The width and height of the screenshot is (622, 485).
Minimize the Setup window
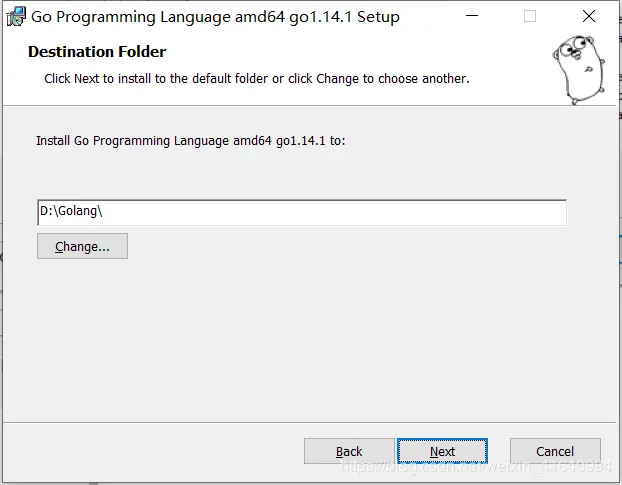coord(472,16)
